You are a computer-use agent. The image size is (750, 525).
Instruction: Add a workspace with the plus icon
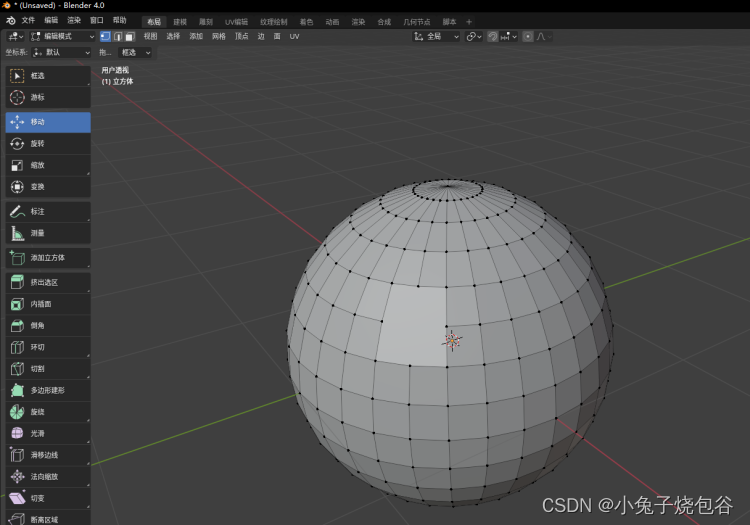click(469, 22)
